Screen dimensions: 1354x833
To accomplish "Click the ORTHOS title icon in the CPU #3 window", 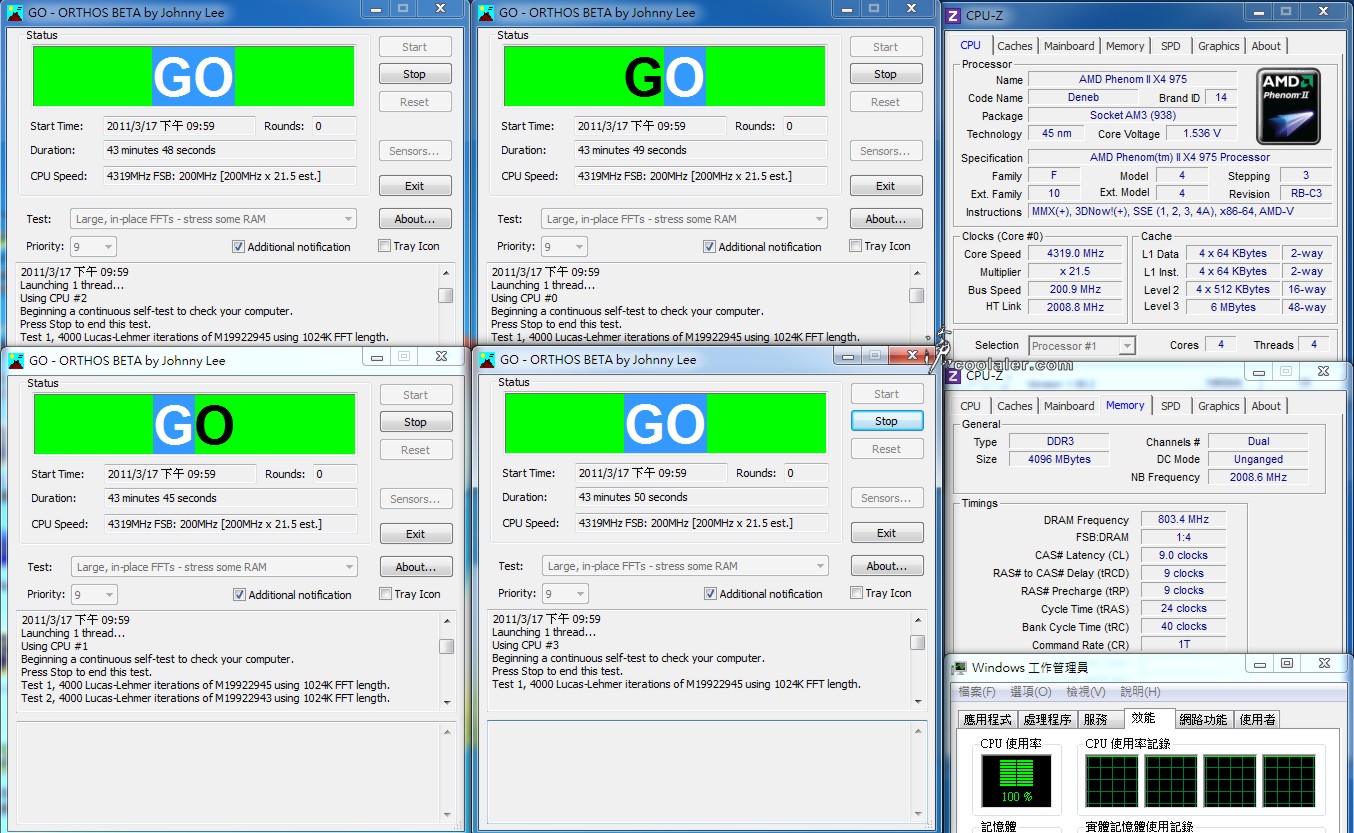I will click(x=487, y=360).
